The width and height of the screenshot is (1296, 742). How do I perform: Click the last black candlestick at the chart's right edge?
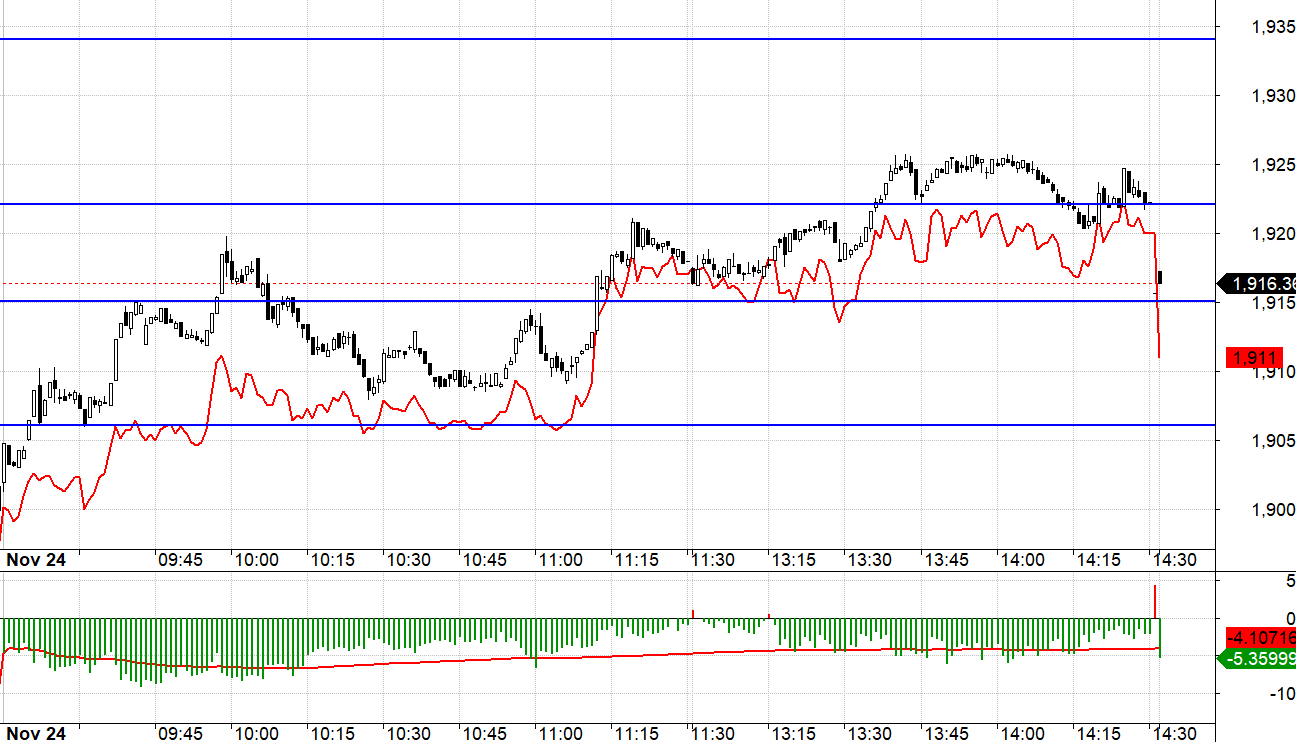[x=1160, y=277]
